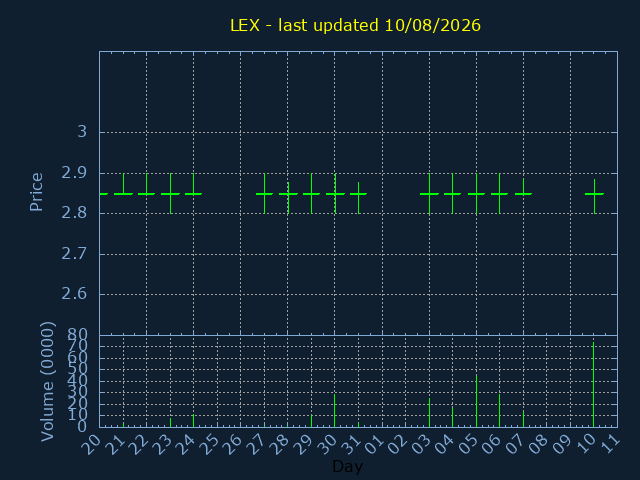Click the price bar for day 23
The height and width of the screenshot is (480, 640).
(x=171, y=193)
